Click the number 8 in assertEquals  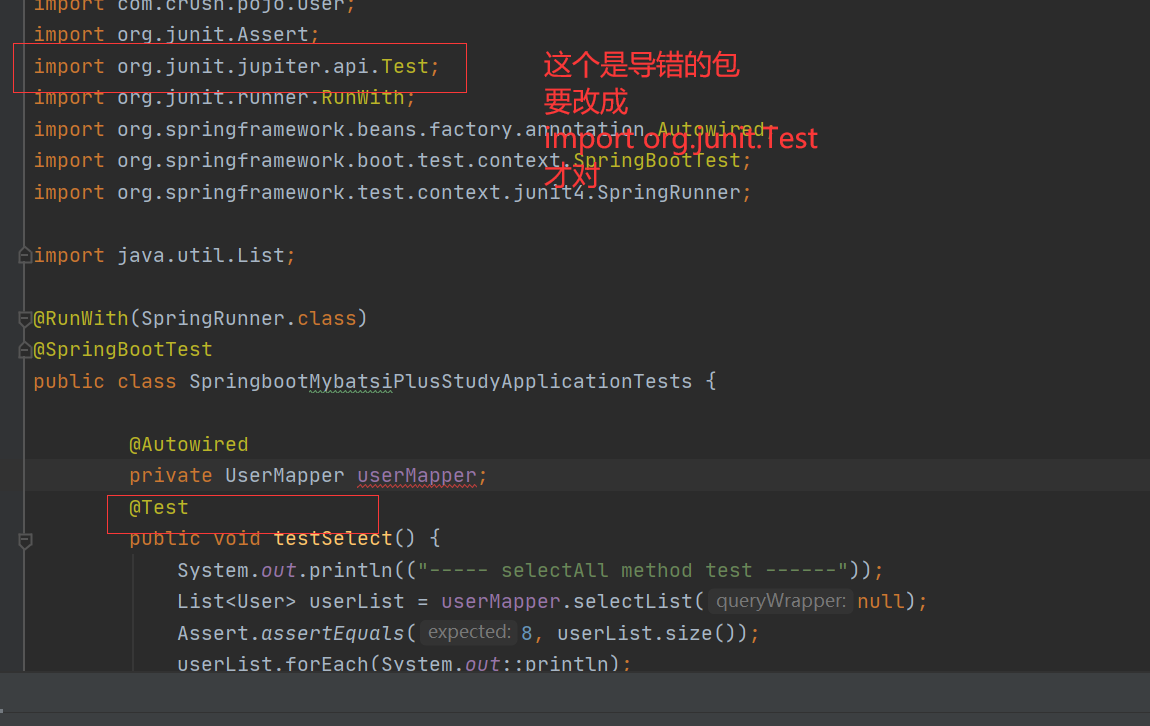tap(527, 633)
